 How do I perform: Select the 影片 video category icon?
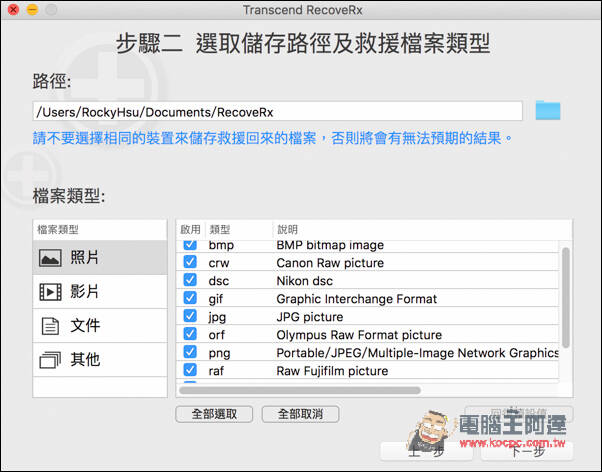tap(50, 292)
